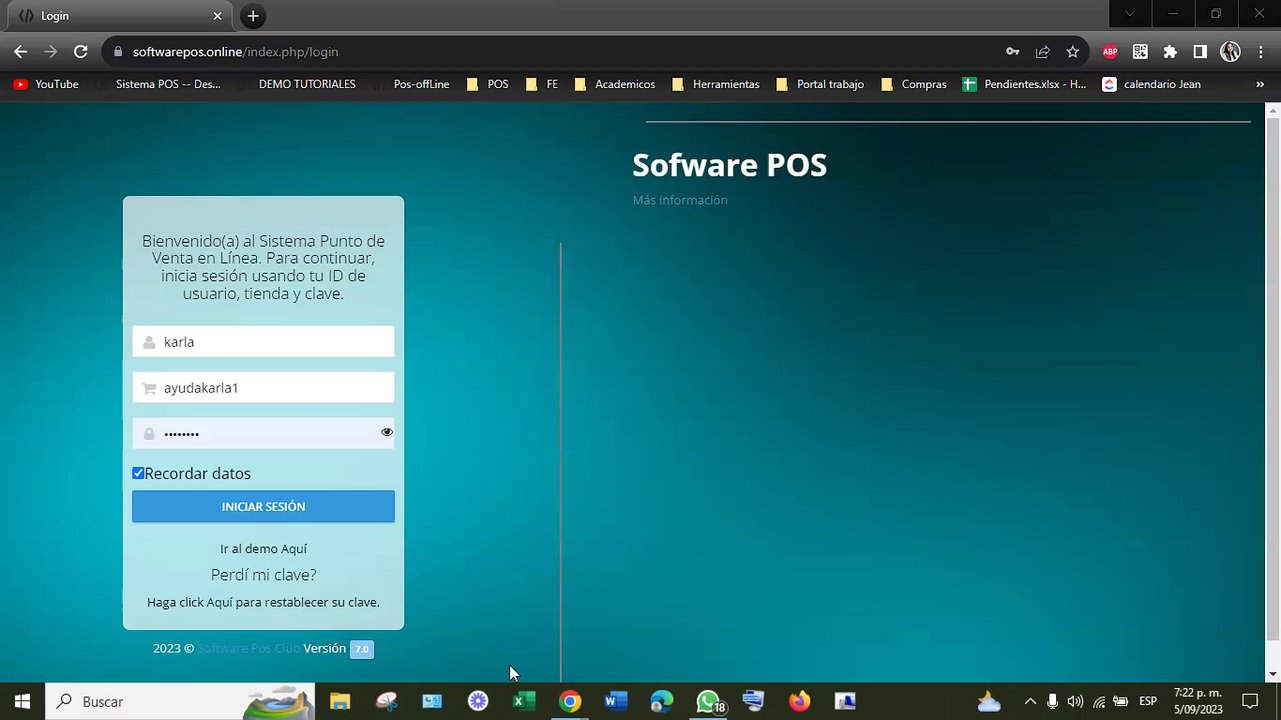Click the version 7.0 badge
The width and height of the screenshot is (1281, 720).
[x=362, y=649]
